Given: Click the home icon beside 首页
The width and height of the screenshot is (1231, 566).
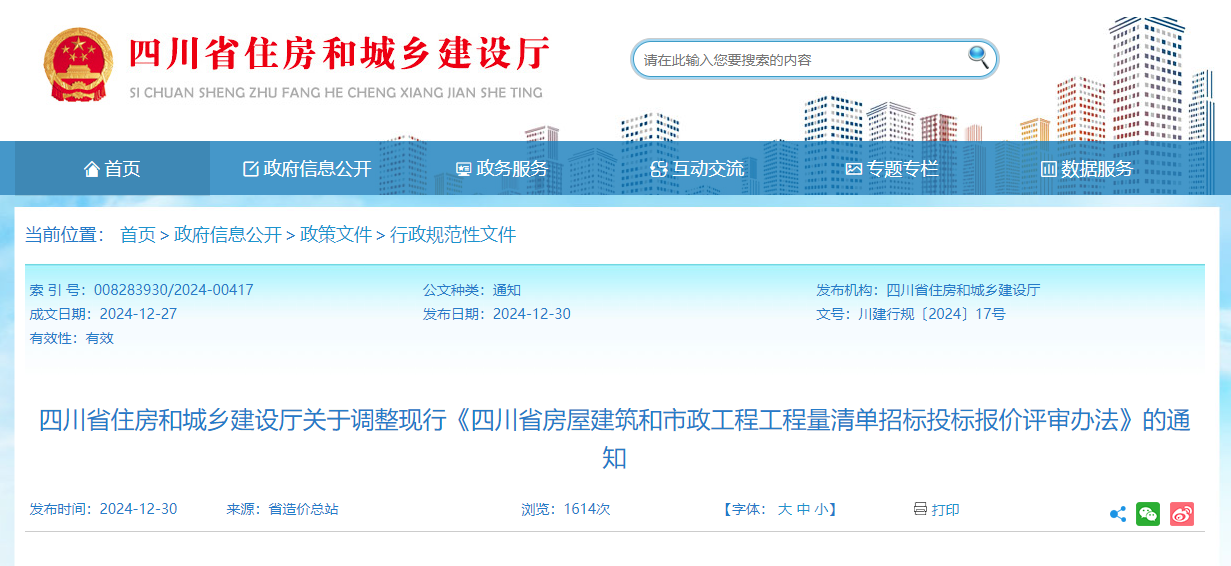Looking at the screenshot, I should (92, 169).
